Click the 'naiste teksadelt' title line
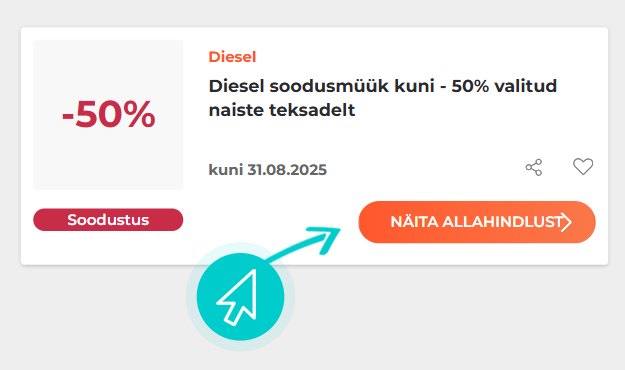The width and height of the screenshot is (625, 370). 282,110
